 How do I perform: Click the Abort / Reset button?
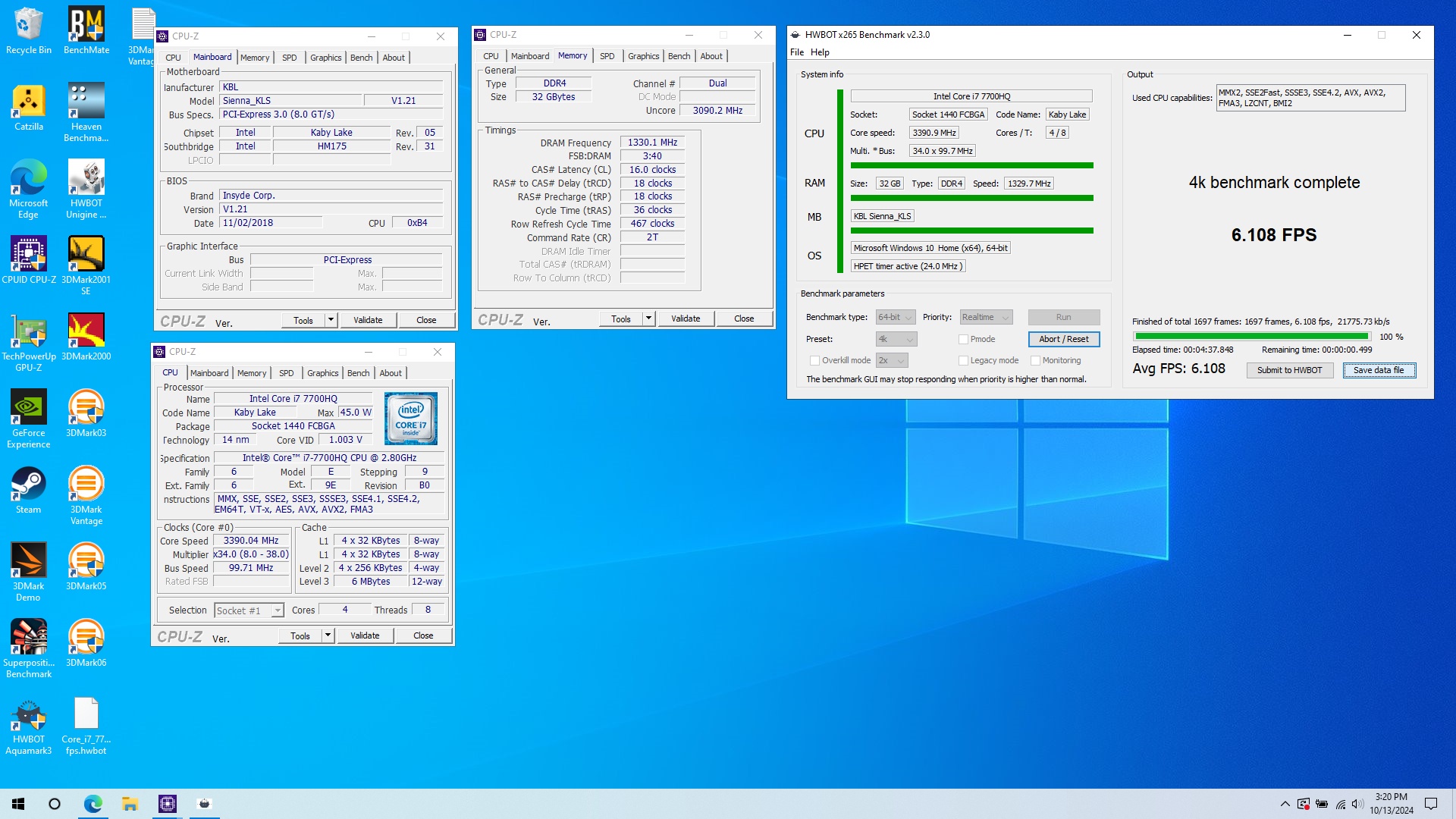coord(1064,339)
